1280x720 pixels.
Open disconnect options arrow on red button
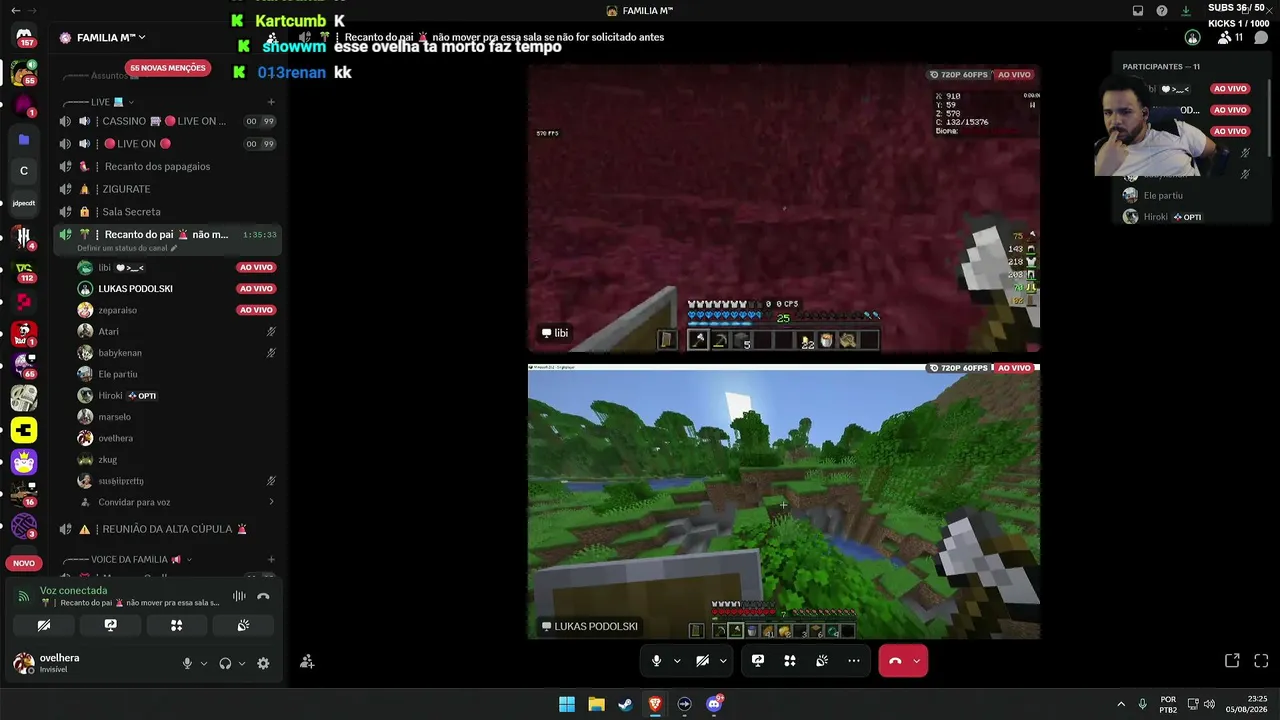tap(917, 660)
